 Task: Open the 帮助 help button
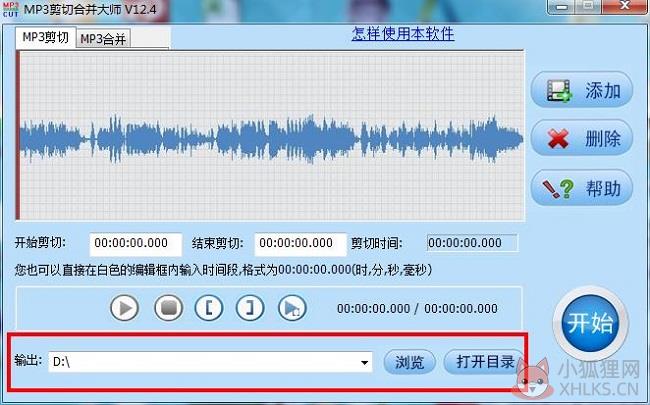582,188
